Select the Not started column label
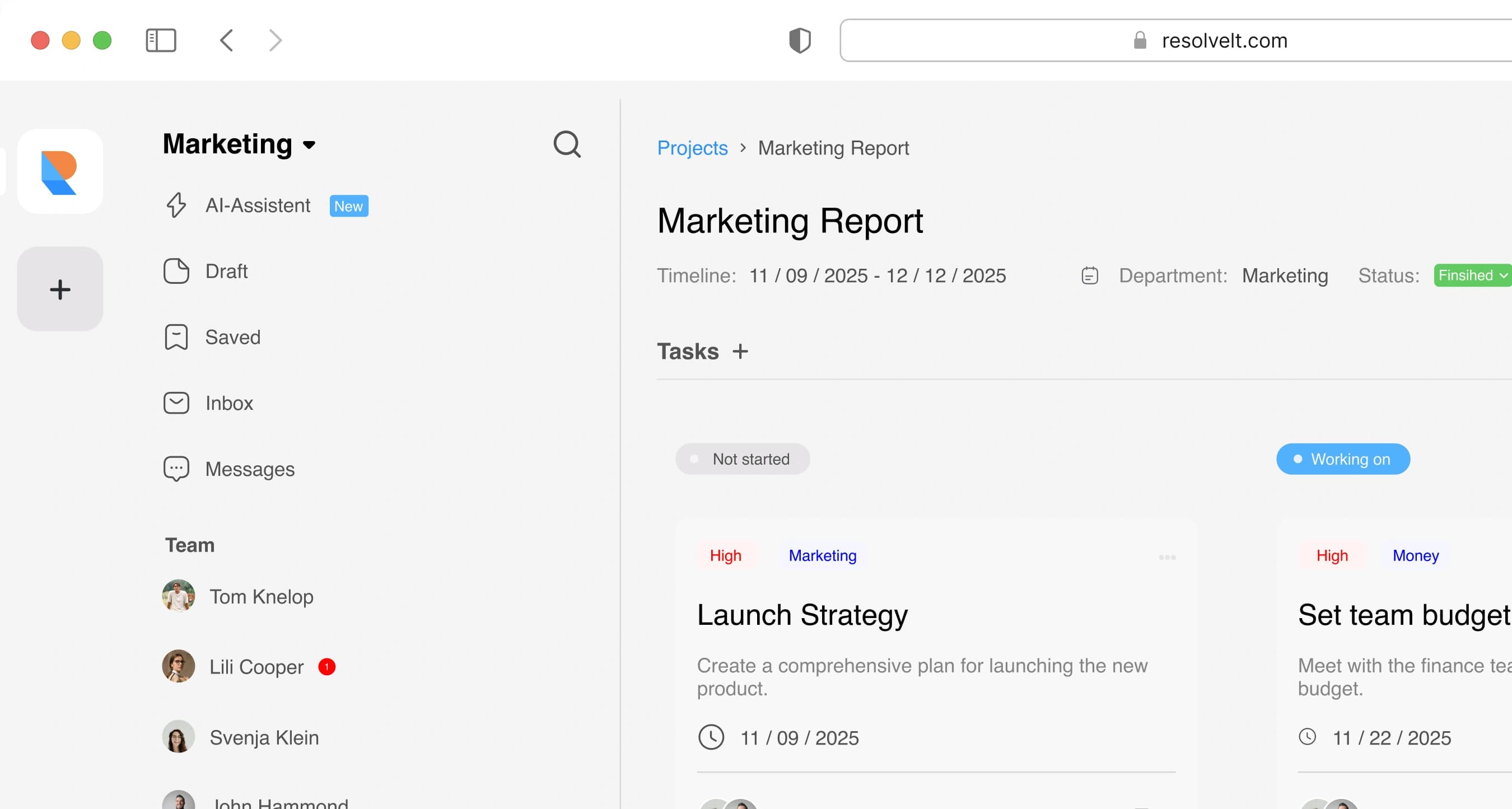Viewport: 1512px width, 809px height. pos(743,459)
